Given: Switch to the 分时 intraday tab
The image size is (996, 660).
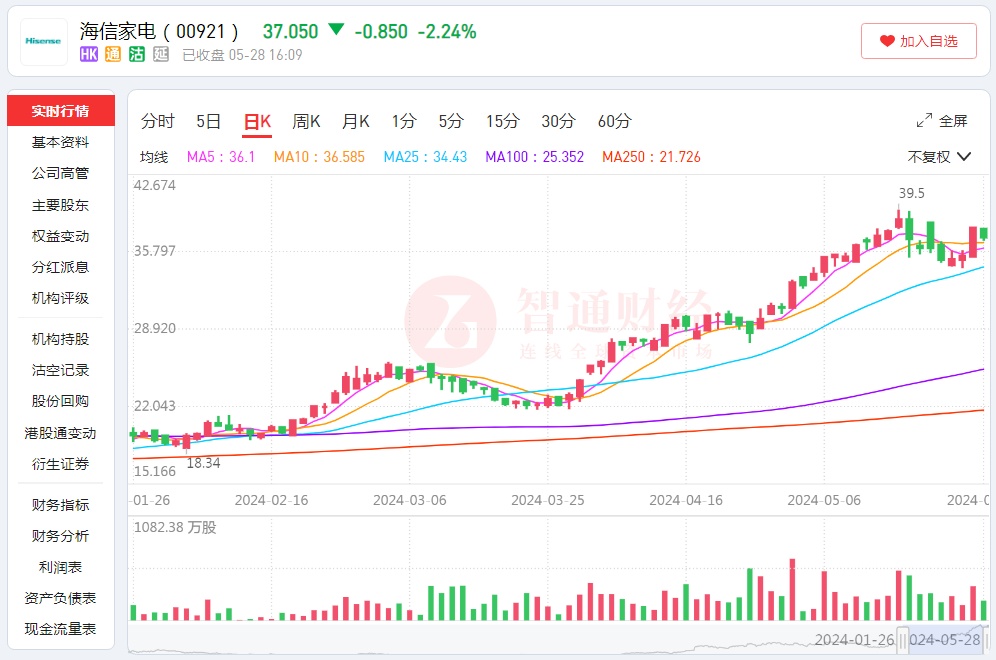Looking at the screenshot, I should 157,122.
